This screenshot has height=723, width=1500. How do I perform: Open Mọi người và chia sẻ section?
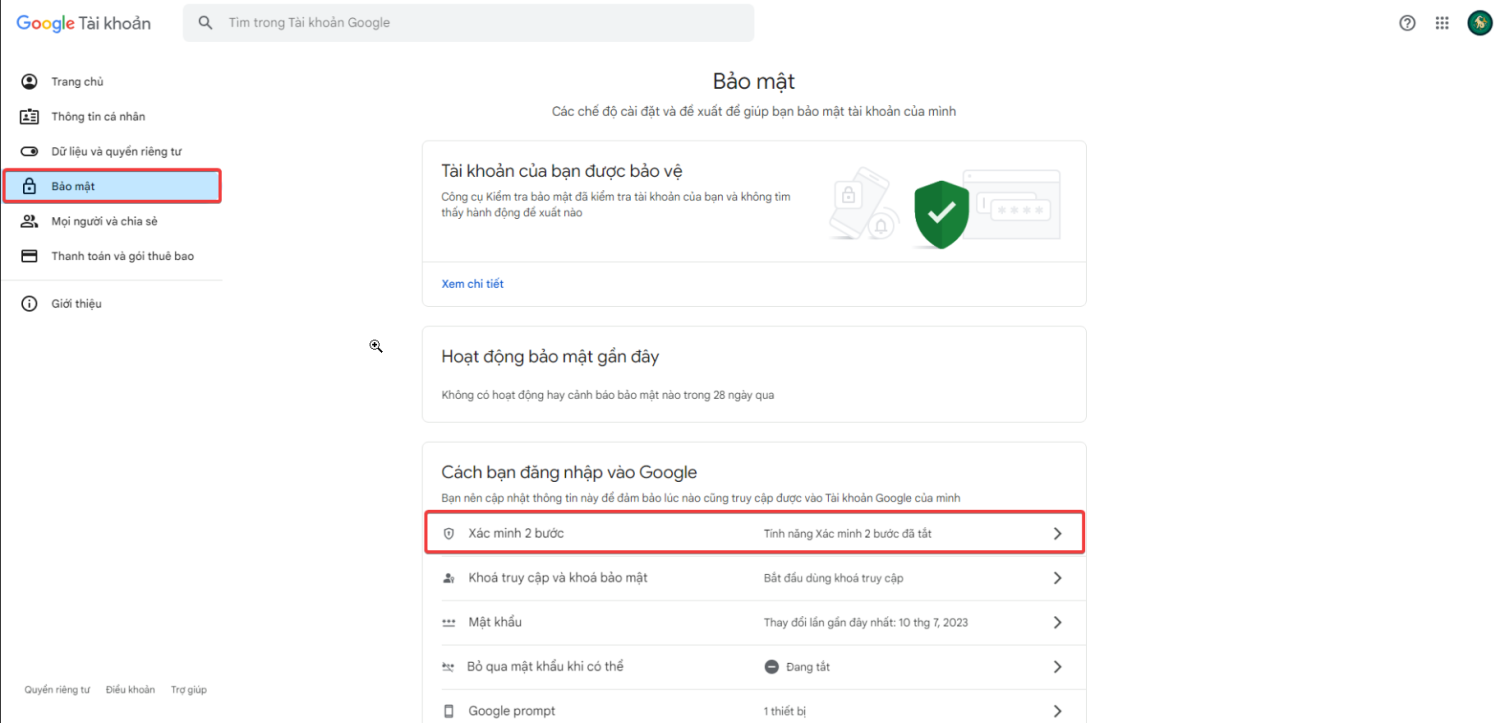pyautogui.click(x=104, y=222)
